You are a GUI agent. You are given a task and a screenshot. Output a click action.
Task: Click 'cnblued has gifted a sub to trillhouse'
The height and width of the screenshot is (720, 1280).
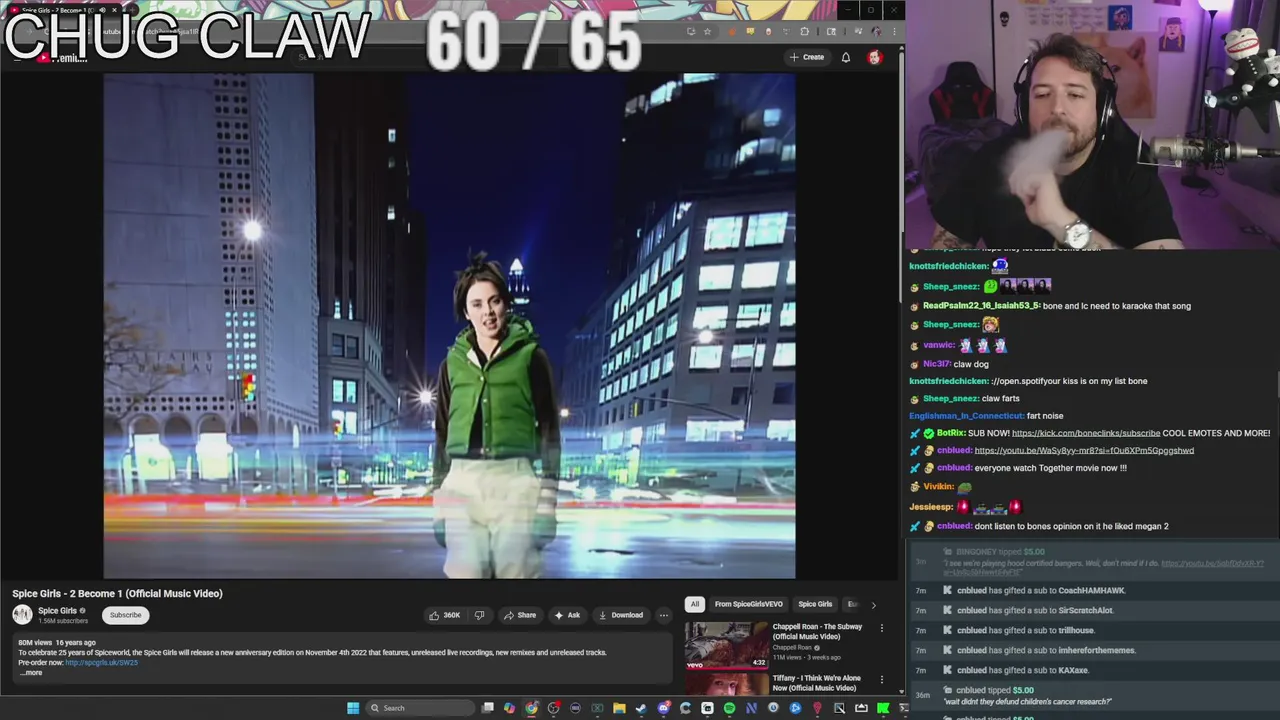pos(1025,630)
